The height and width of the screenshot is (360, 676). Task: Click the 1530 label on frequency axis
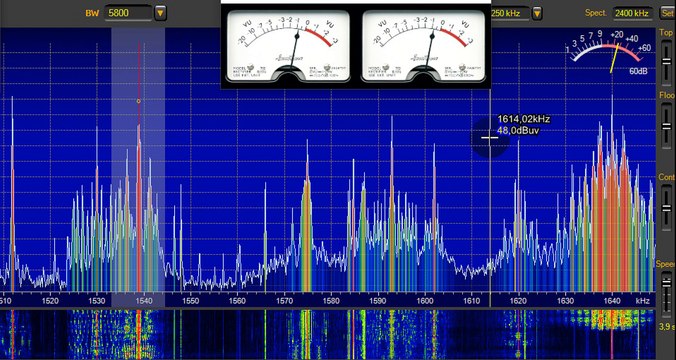97,301
